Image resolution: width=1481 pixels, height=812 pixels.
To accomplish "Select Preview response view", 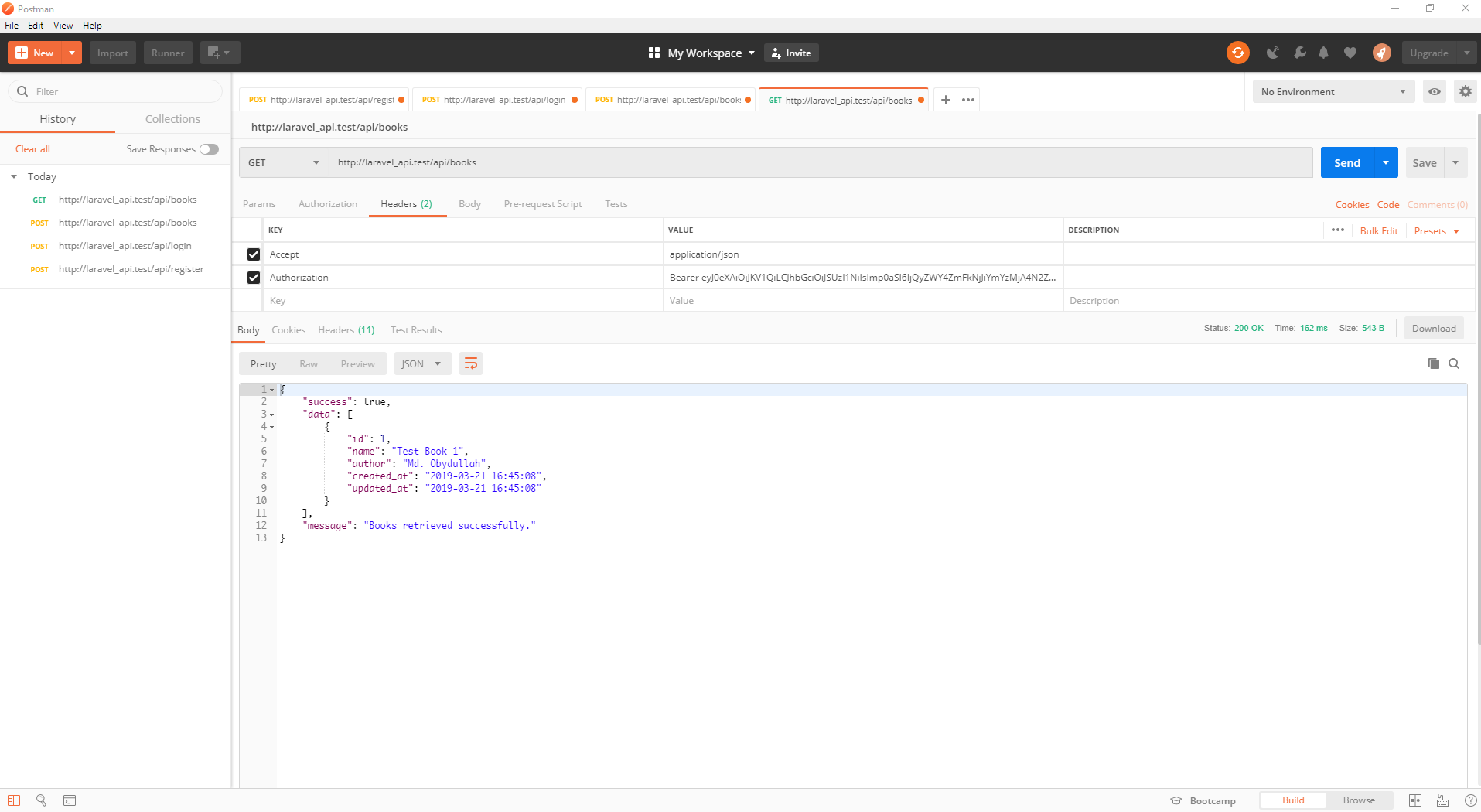I will pyautogui.click(x=357, y=363).
